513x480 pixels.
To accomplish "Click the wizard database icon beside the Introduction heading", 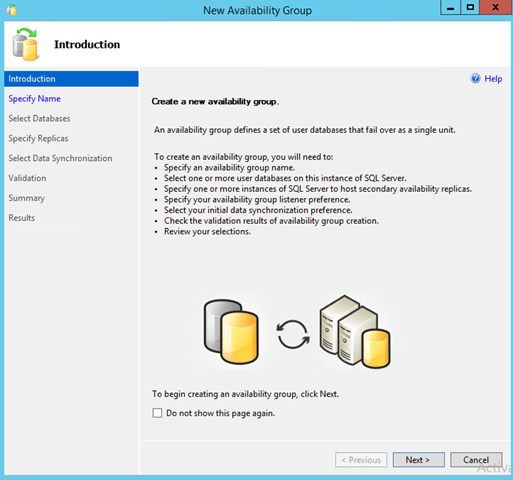I will (x=25, y=44).
